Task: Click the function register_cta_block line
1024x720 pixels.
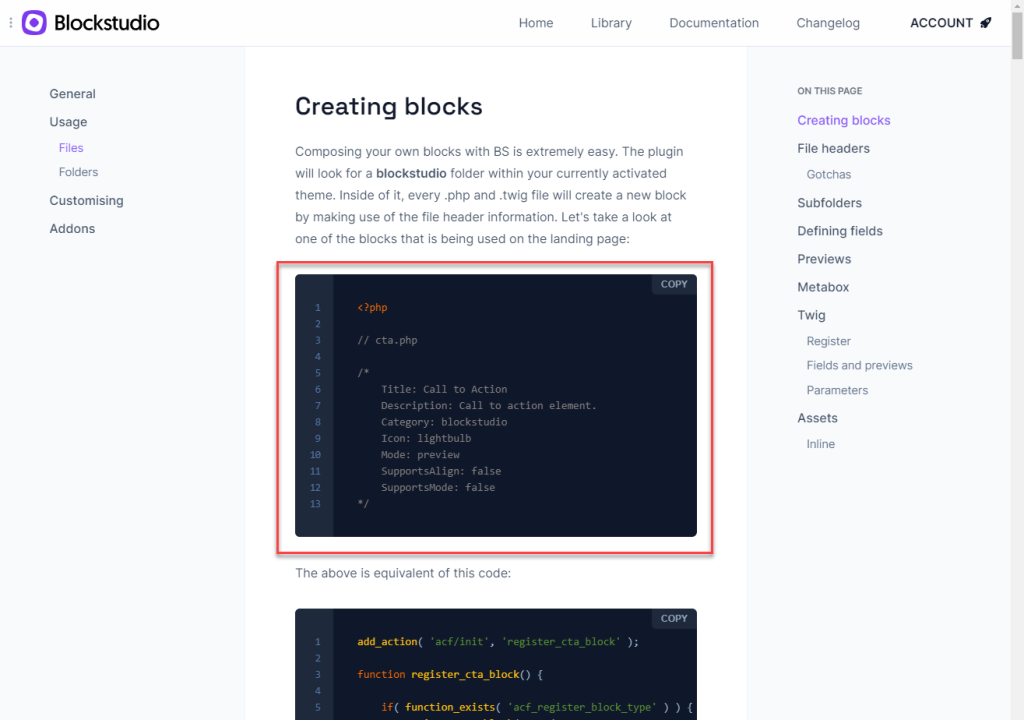Action: [x=450, y=674]
